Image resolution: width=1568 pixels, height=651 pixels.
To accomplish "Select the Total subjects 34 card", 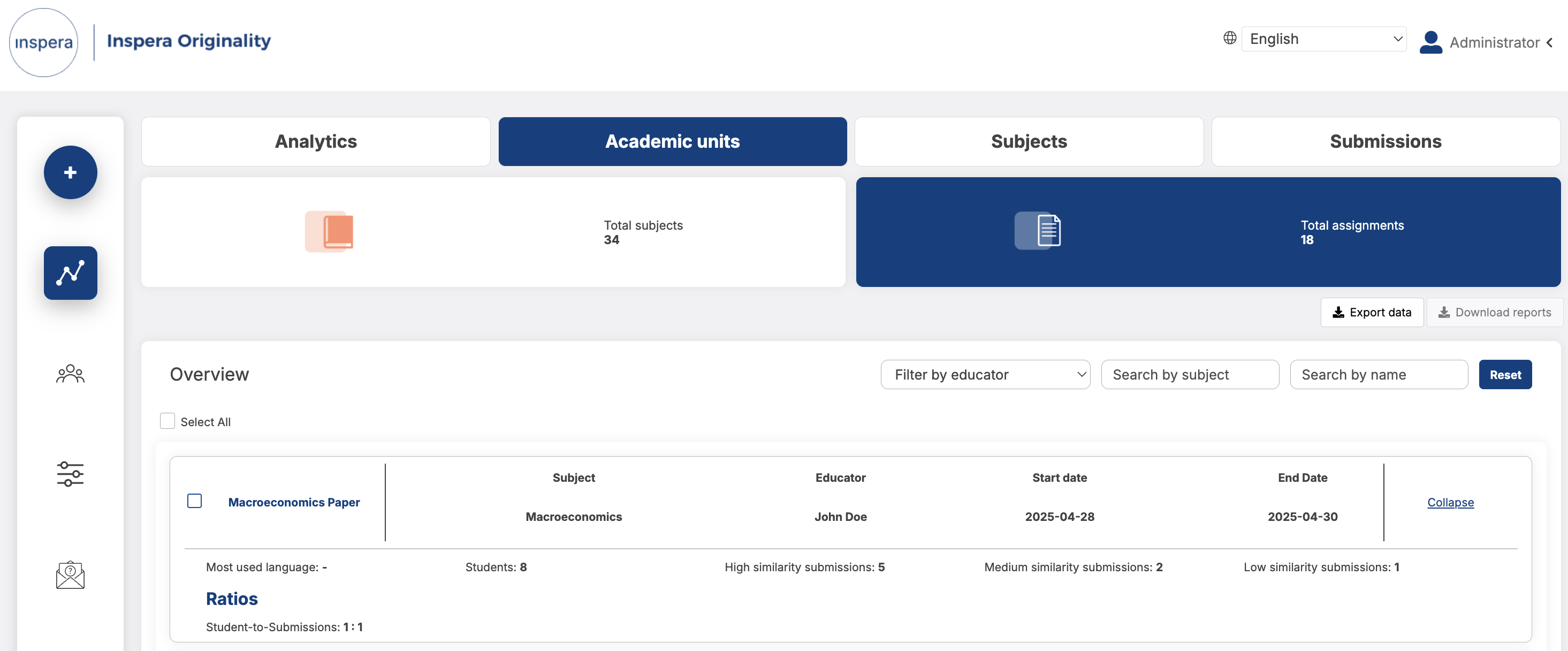I will (x=493, y=232).
